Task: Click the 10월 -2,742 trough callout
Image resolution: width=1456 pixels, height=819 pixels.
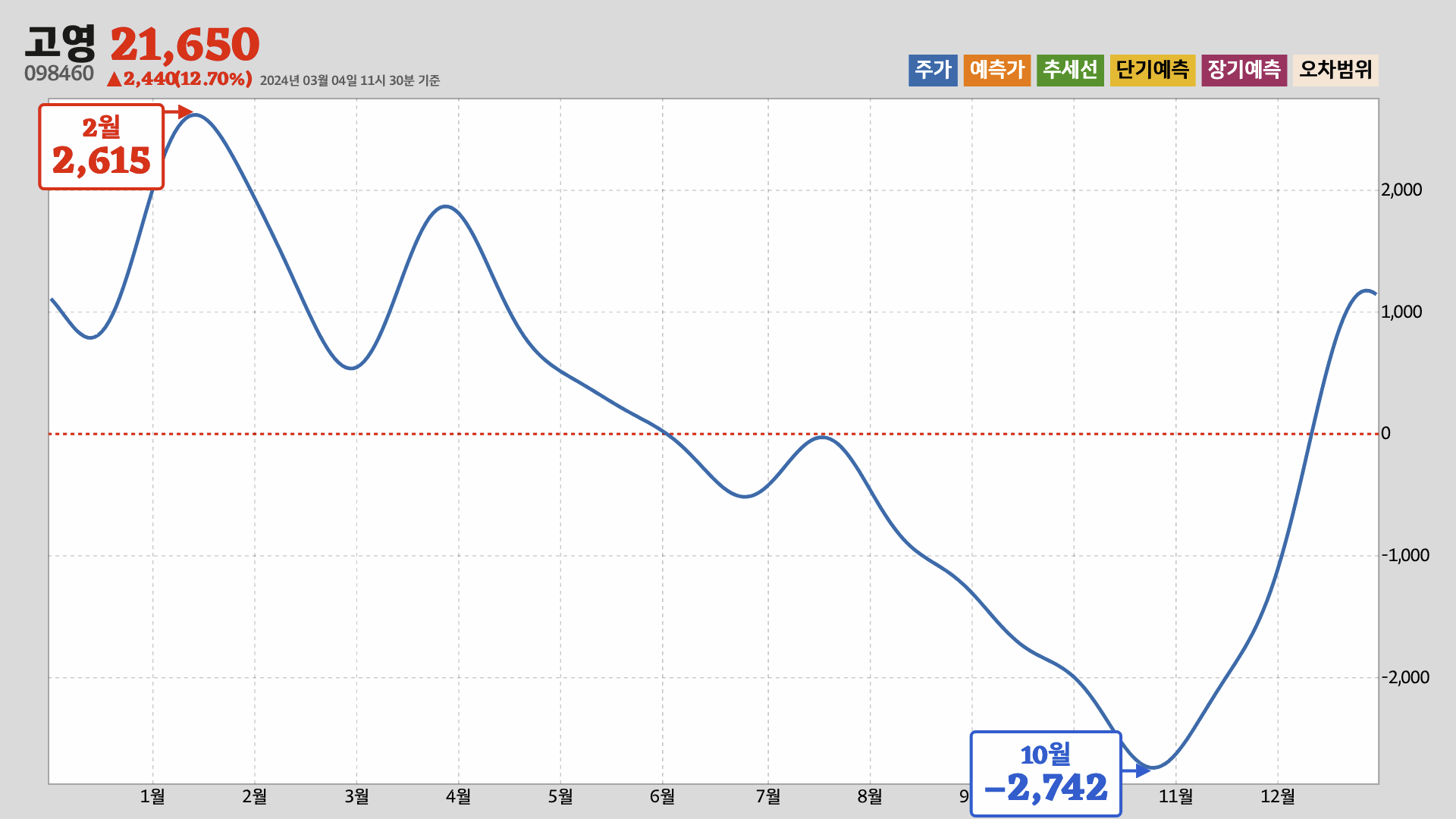Action: (x=1045, y=773)
